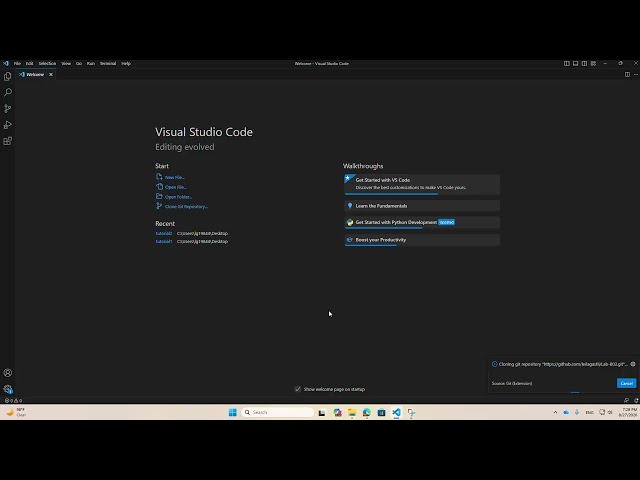Split the editor to the right

(627, 74)
